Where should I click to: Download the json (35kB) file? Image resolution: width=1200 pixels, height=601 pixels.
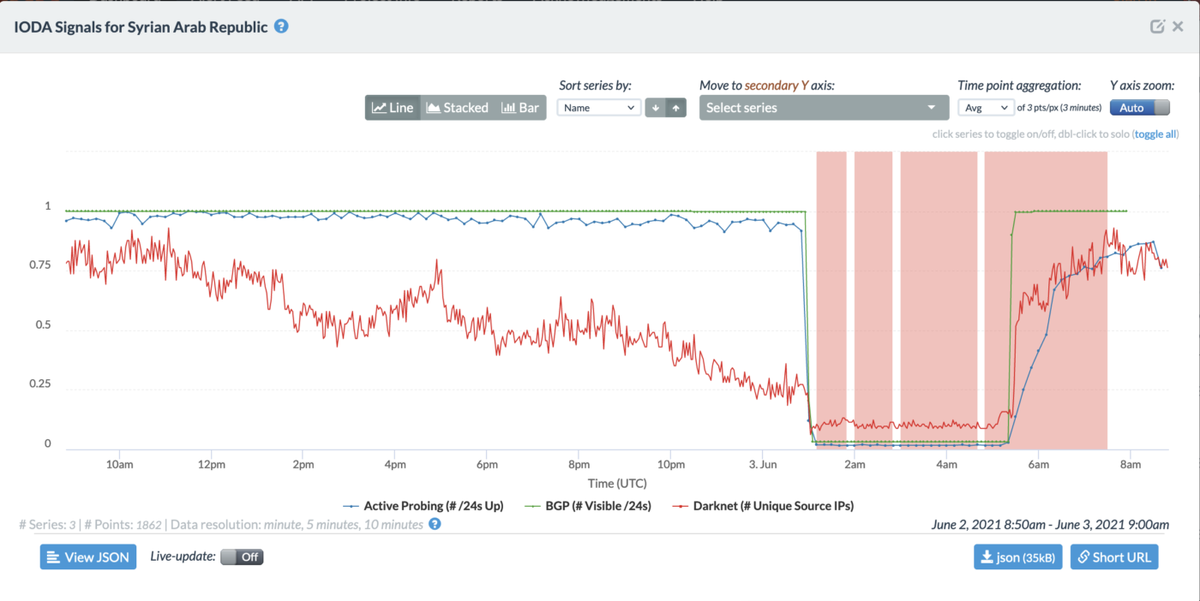[x=1017, y=557]
